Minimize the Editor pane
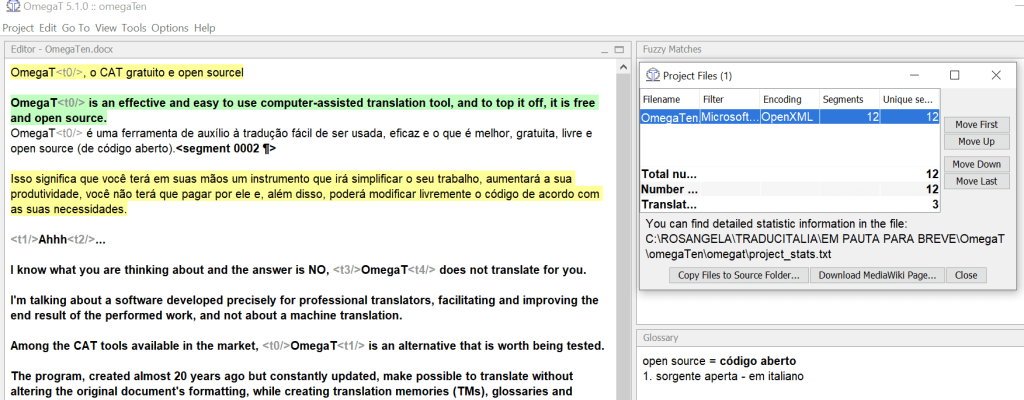Screen dimensions: 1024x400 pos(607,50)
